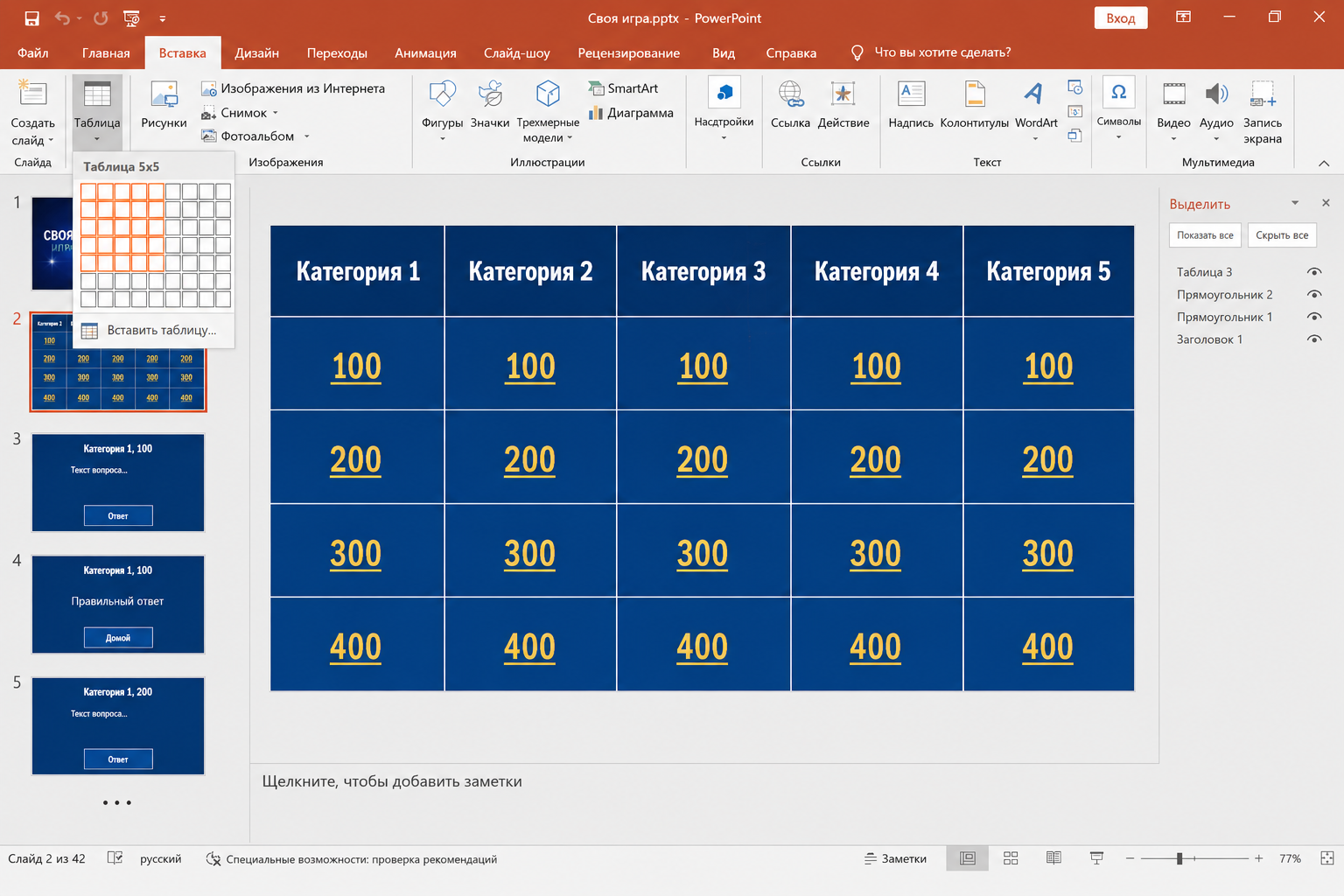Click the Рисунки (Pictures) icon
Viewport: 1344px width, 896px height.
[164, 94]
